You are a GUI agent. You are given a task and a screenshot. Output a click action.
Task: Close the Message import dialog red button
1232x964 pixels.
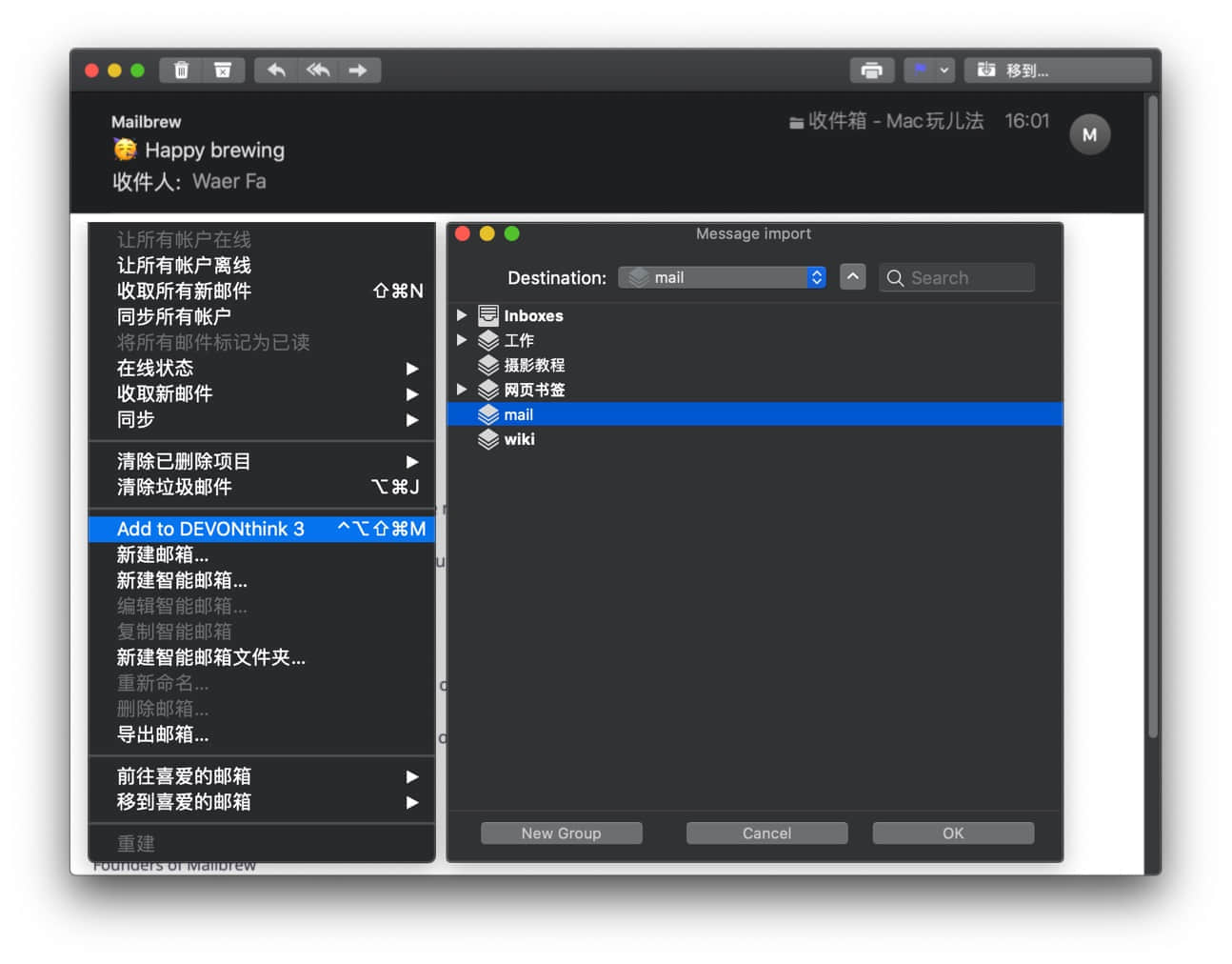click(463, 234)
